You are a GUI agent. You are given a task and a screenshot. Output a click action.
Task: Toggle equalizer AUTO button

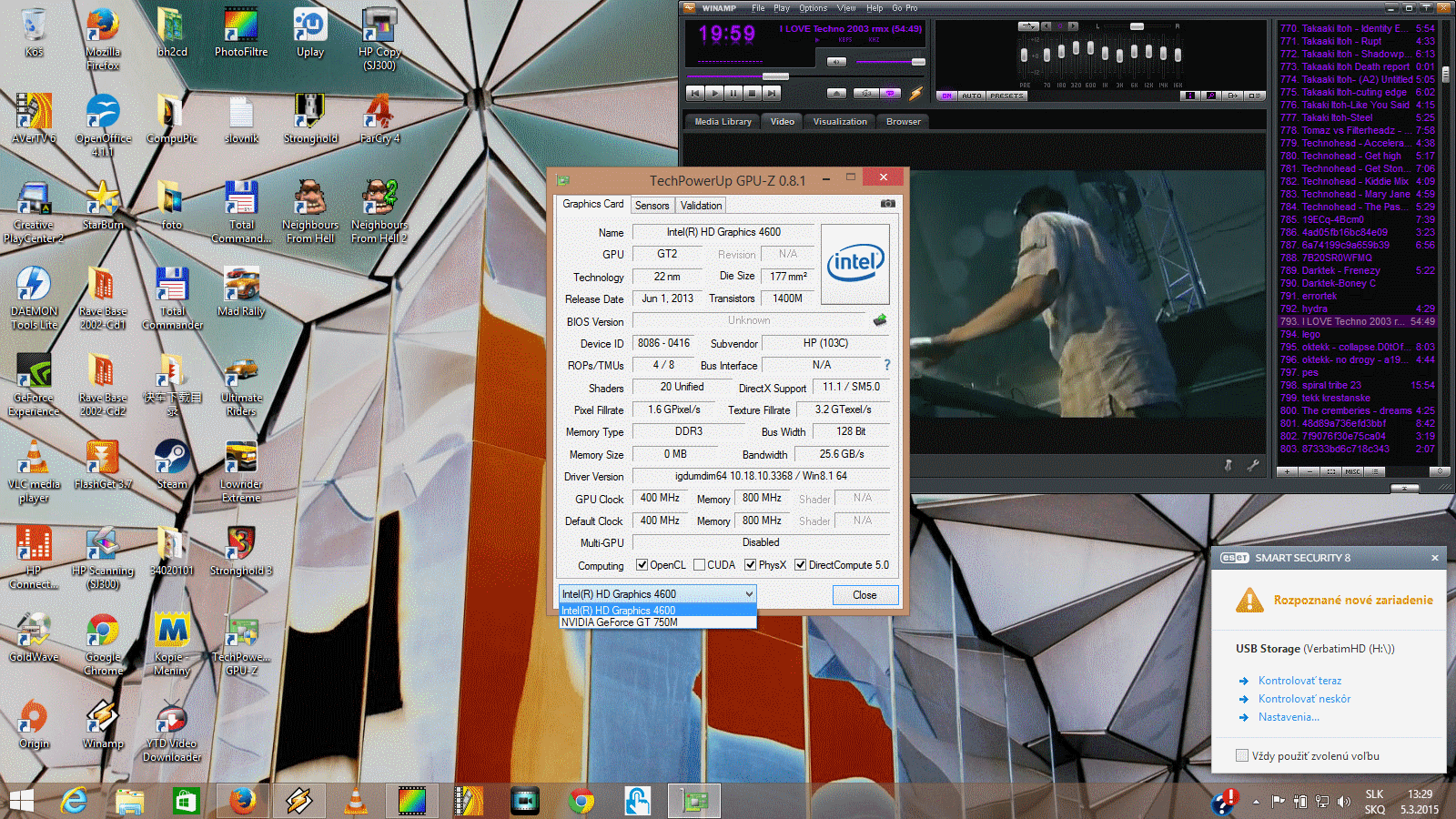971,96
